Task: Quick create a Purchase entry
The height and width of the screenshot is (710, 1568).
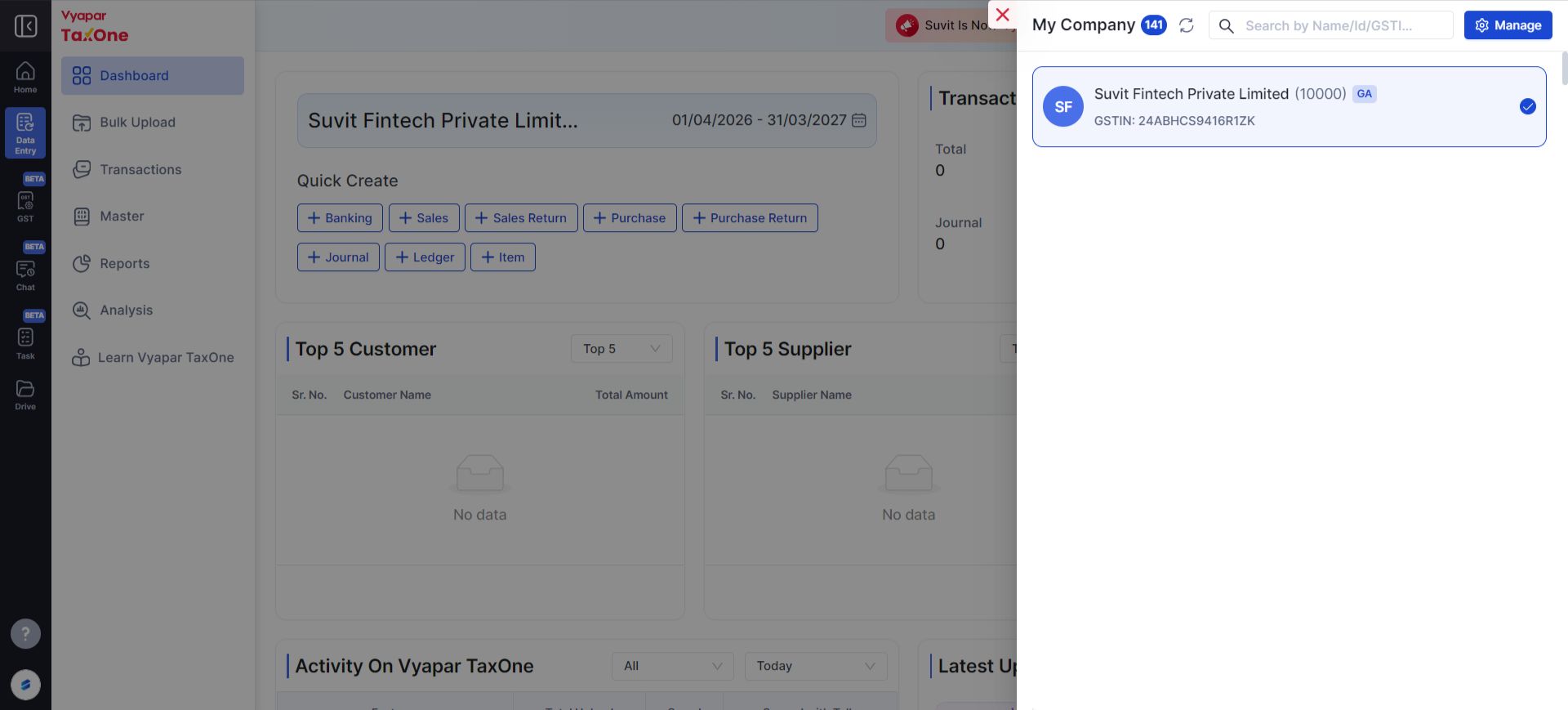Action: tap(630, 218)
